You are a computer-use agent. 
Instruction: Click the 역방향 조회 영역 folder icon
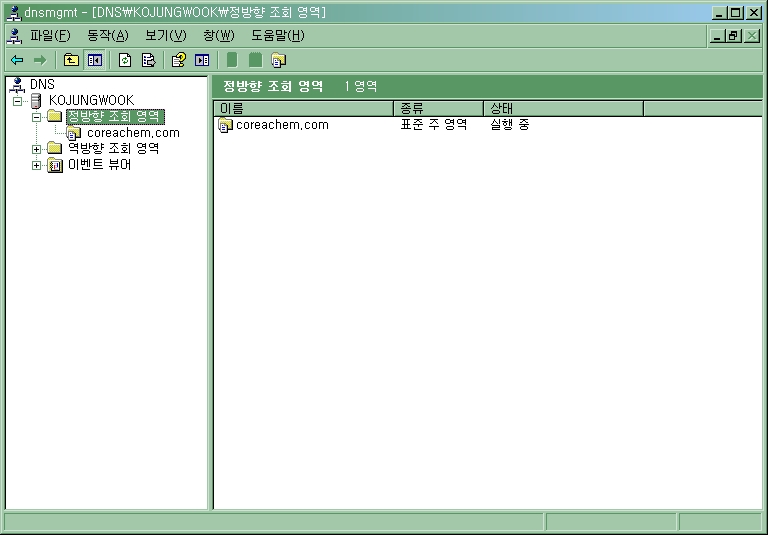coord(54,148)
